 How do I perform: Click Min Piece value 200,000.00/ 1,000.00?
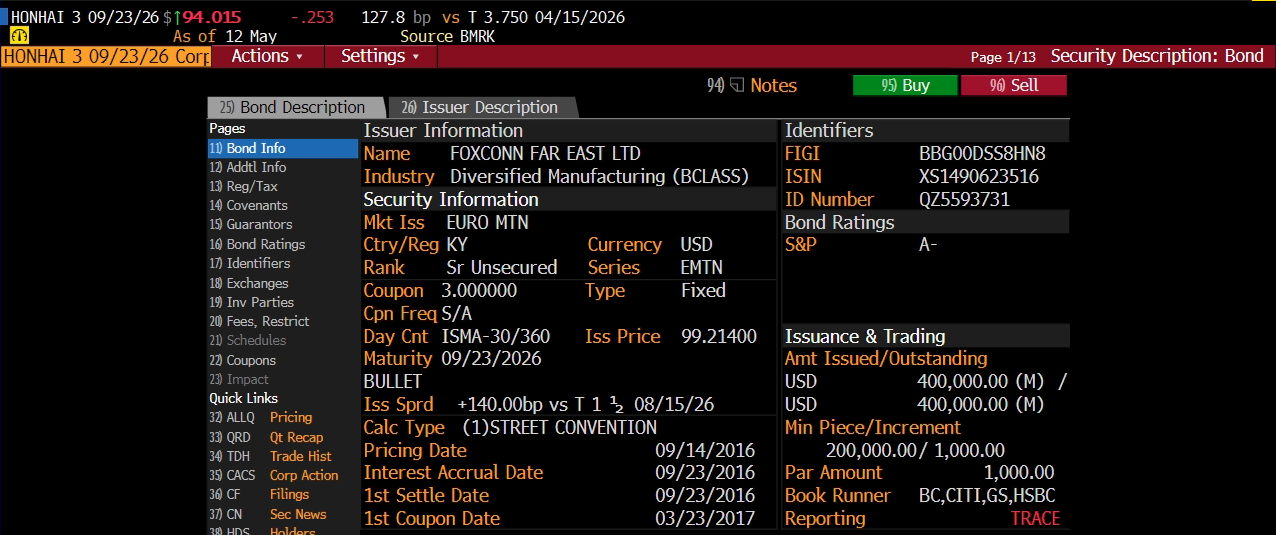point(915,451)
